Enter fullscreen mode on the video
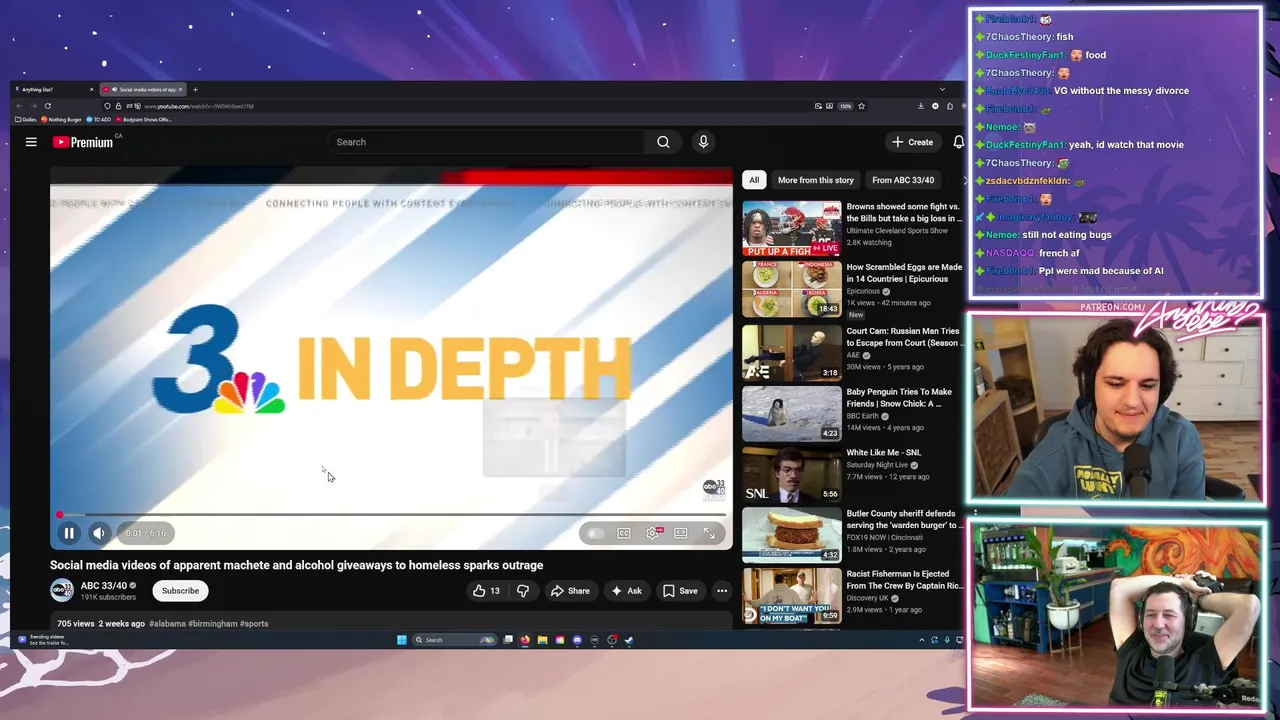The image size is (1280, 720). coord(709,533)
